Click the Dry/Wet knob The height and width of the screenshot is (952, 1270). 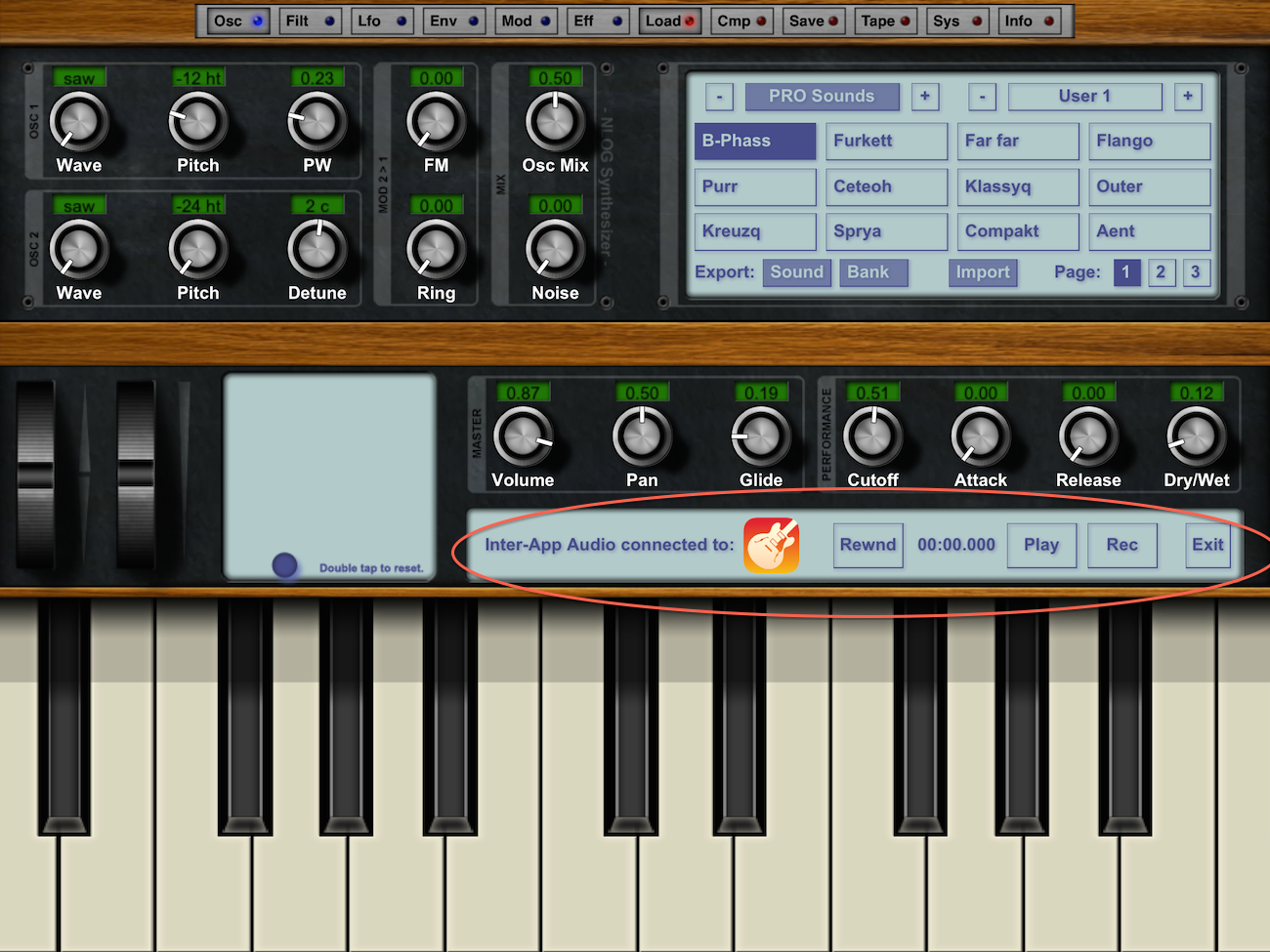click(x=1196, y=436)
